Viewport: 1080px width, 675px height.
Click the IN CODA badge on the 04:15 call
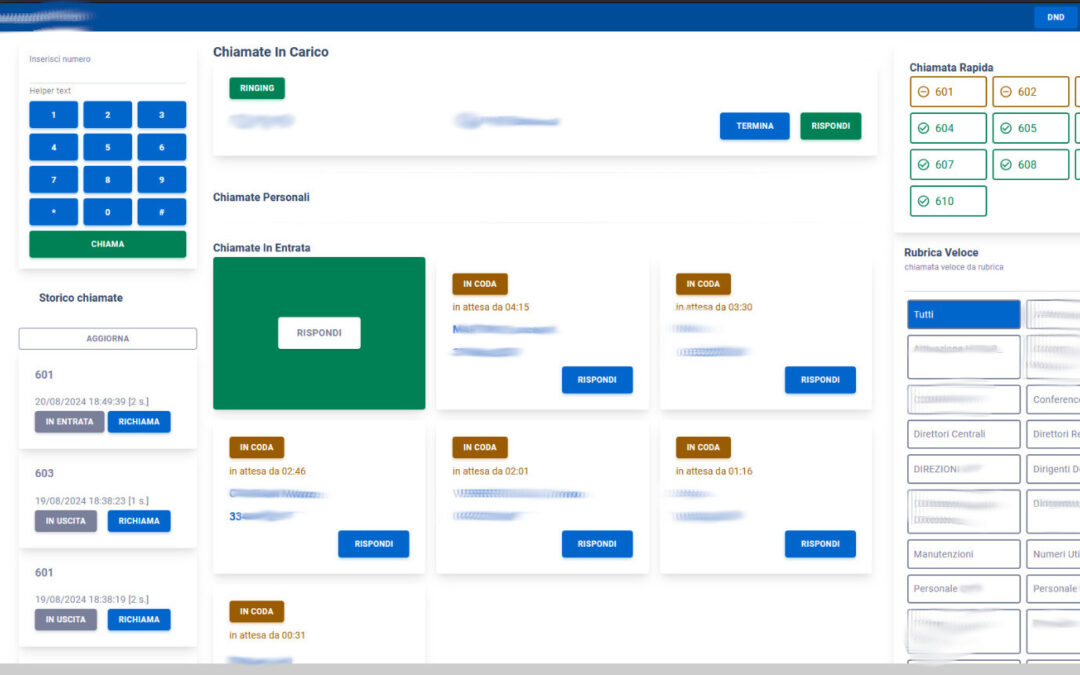click(479, 283)
